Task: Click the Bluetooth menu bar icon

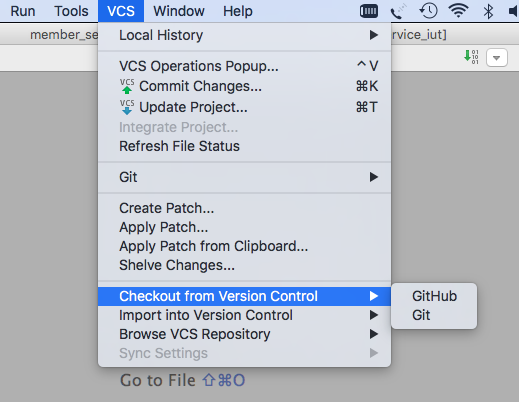Action: click(x=488, y=11)
